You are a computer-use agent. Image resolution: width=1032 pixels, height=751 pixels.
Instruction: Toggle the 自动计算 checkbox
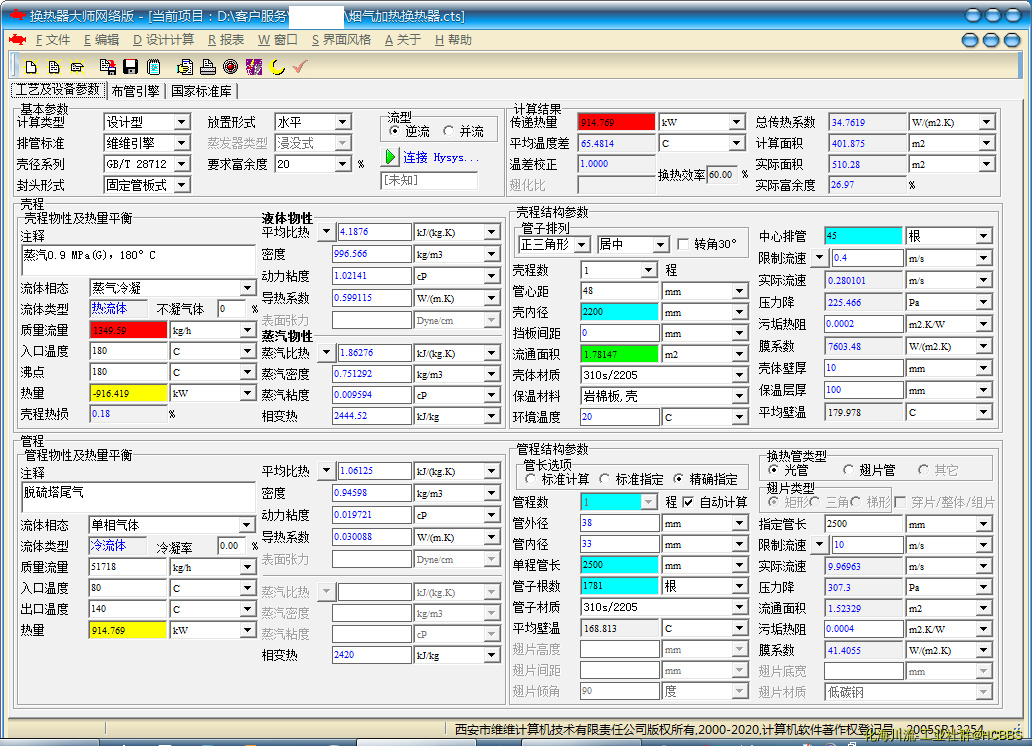688,502
